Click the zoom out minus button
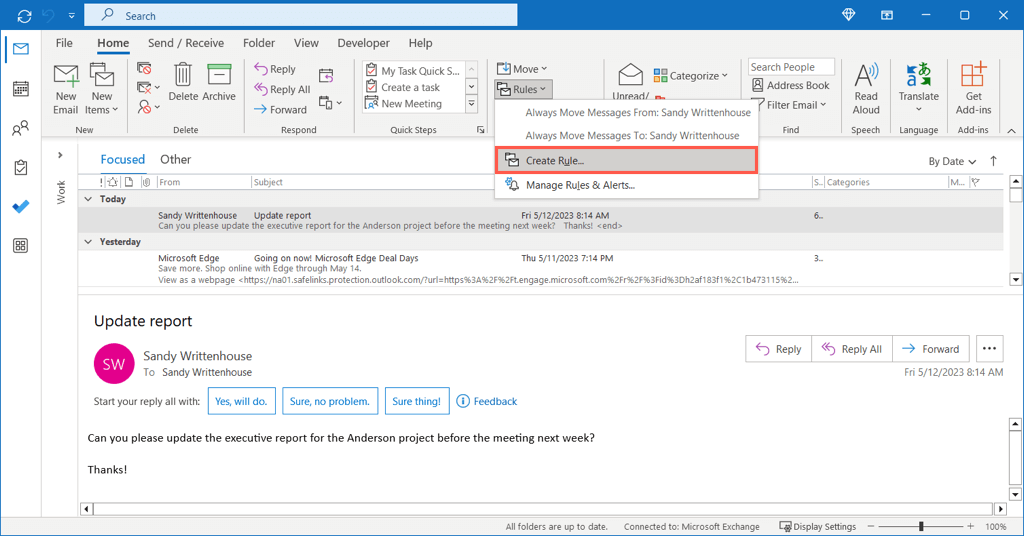 coord(871,526)
